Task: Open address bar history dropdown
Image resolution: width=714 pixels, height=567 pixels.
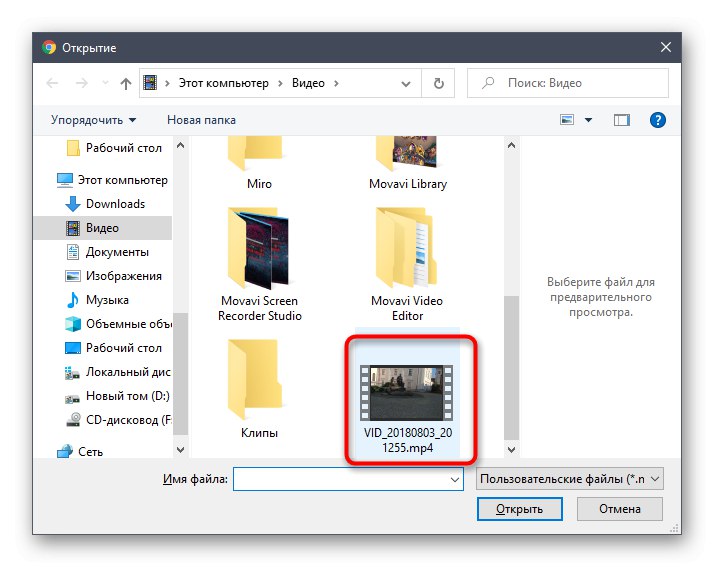Action: [x=405, y=84]
